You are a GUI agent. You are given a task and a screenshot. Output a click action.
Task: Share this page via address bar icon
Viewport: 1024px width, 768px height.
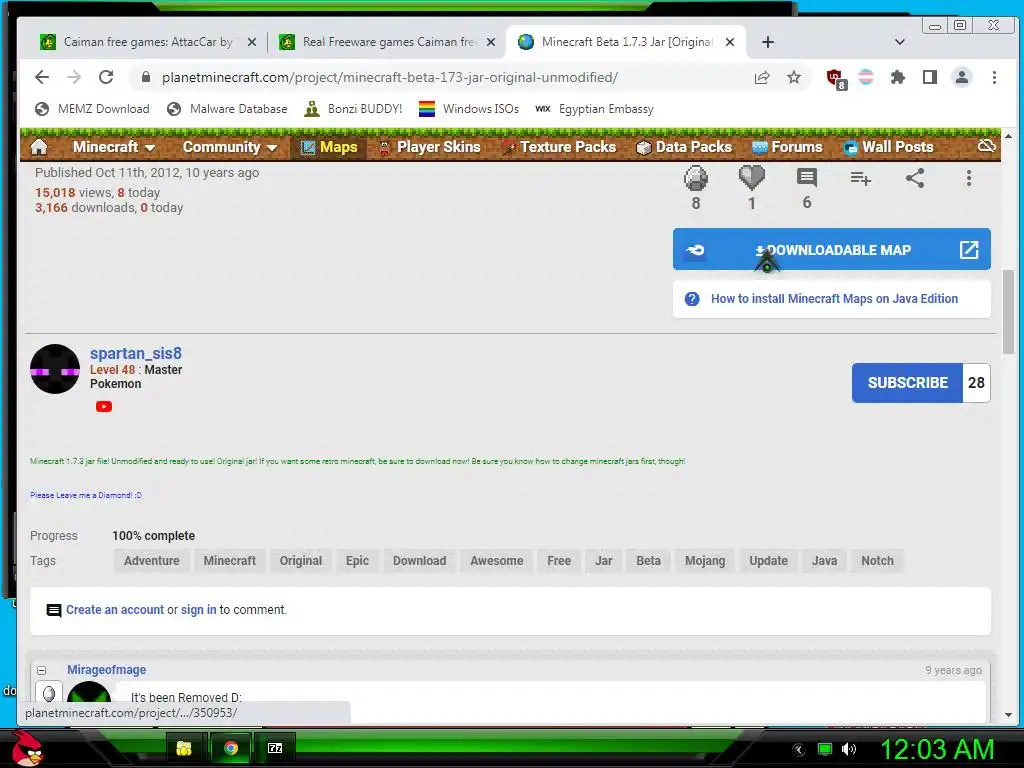(761, 78)
